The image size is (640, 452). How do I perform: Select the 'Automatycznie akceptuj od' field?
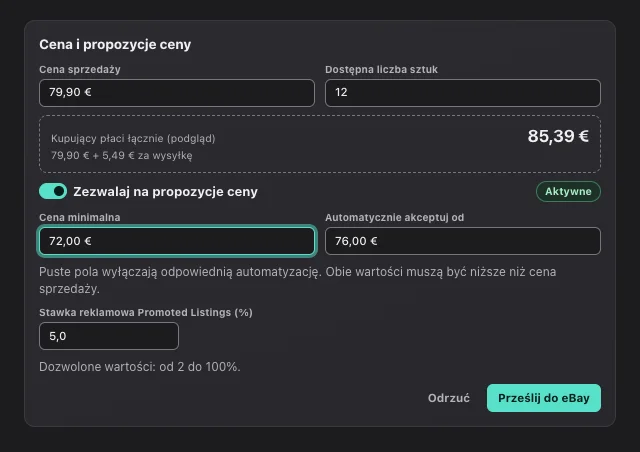pos(463,241)
